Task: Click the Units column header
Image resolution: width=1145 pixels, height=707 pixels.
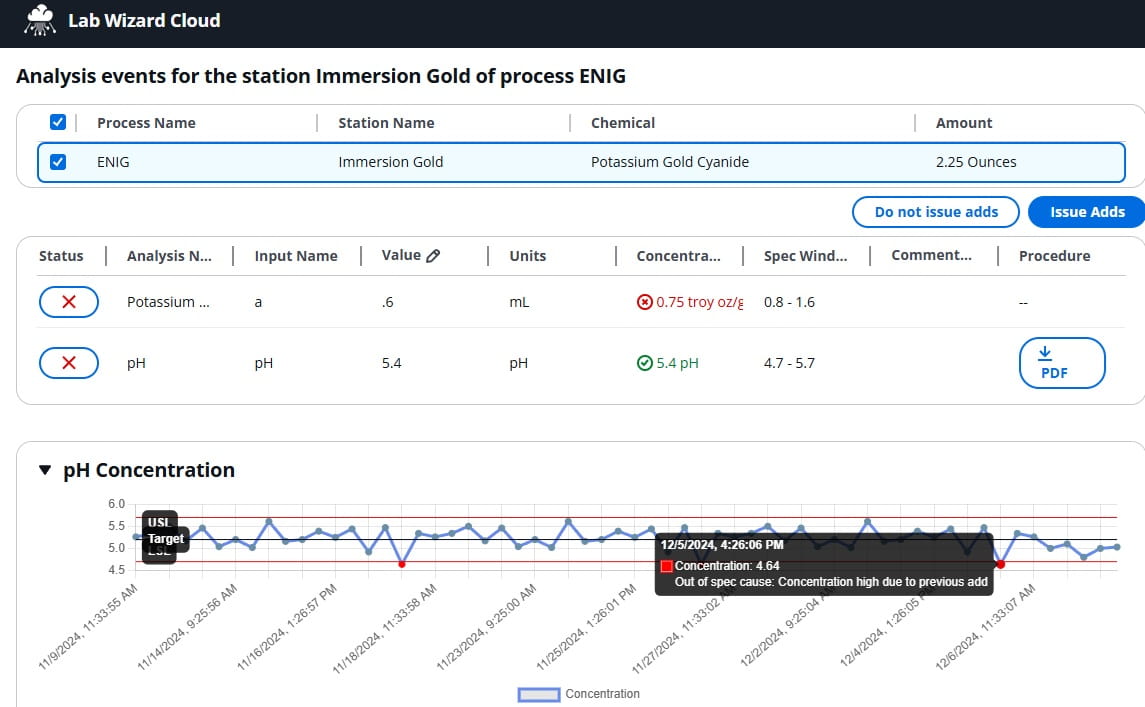Action: pos(527,256)
